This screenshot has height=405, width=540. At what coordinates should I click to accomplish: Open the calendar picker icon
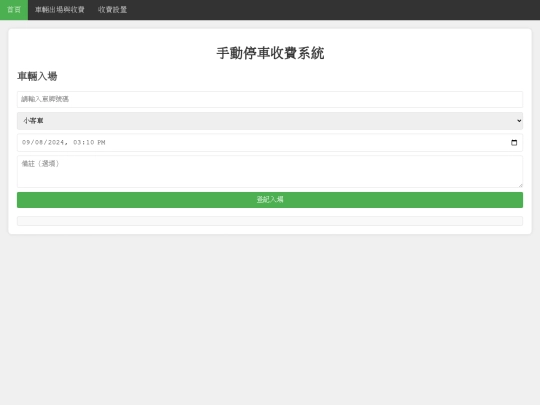click(514, 143)
